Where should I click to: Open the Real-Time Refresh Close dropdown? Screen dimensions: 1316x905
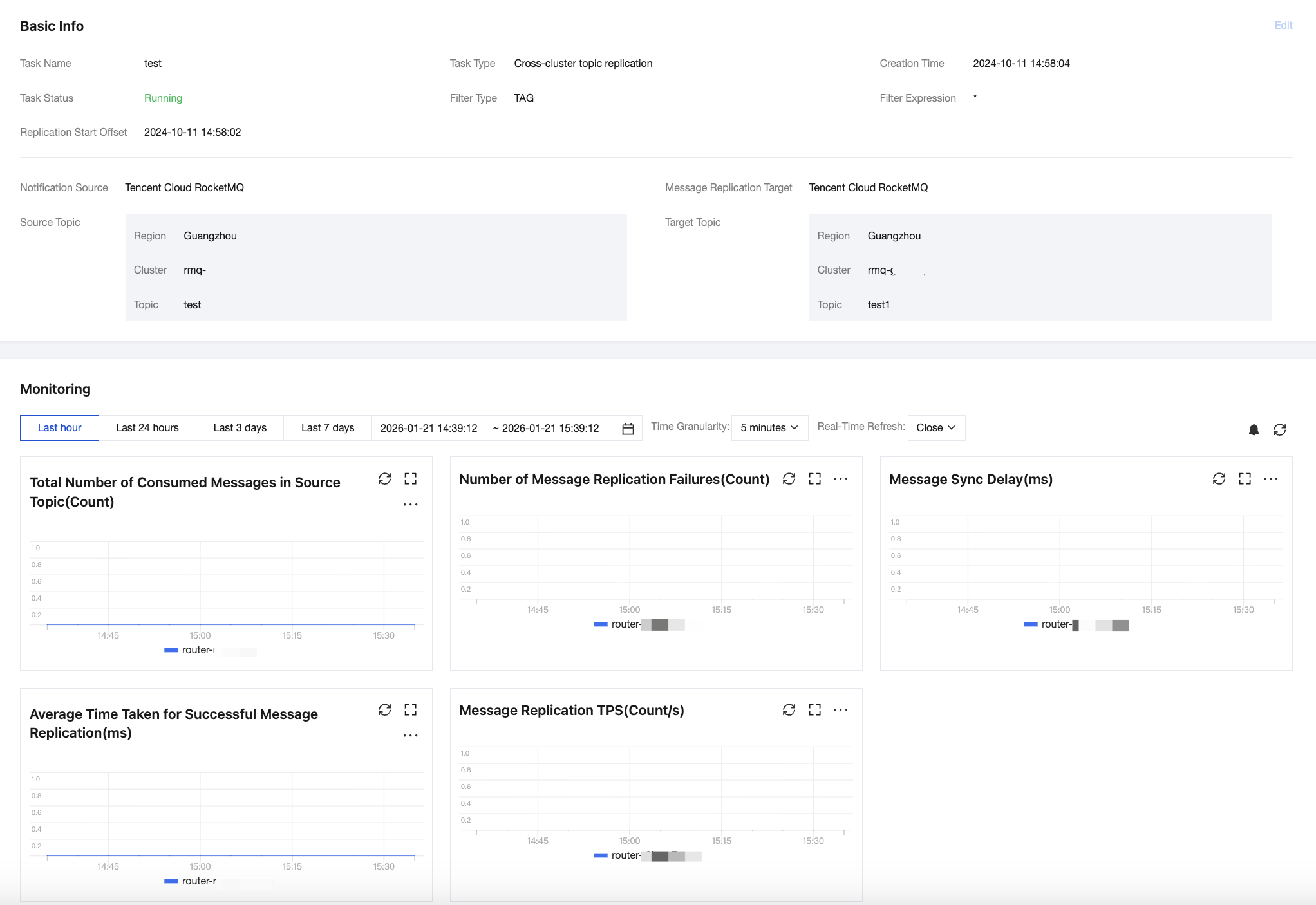pos(935,428)
